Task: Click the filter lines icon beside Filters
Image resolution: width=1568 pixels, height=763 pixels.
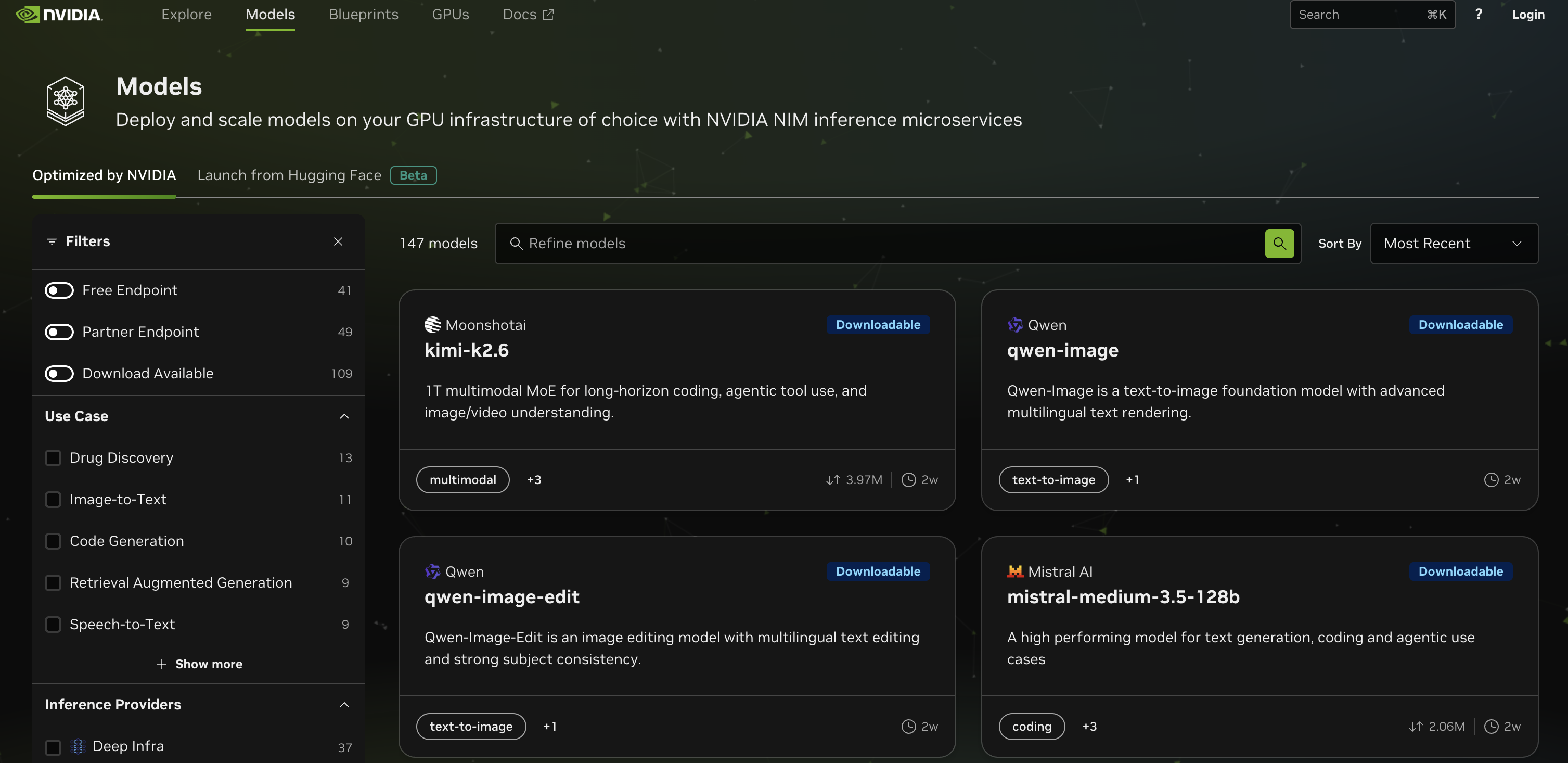Action: click(52, 241)
